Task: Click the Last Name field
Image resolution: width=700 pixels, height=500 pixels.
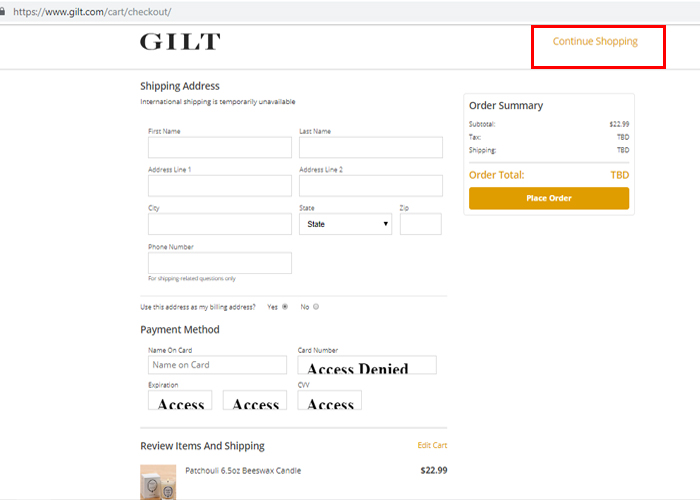Action: tap(371, 147)
